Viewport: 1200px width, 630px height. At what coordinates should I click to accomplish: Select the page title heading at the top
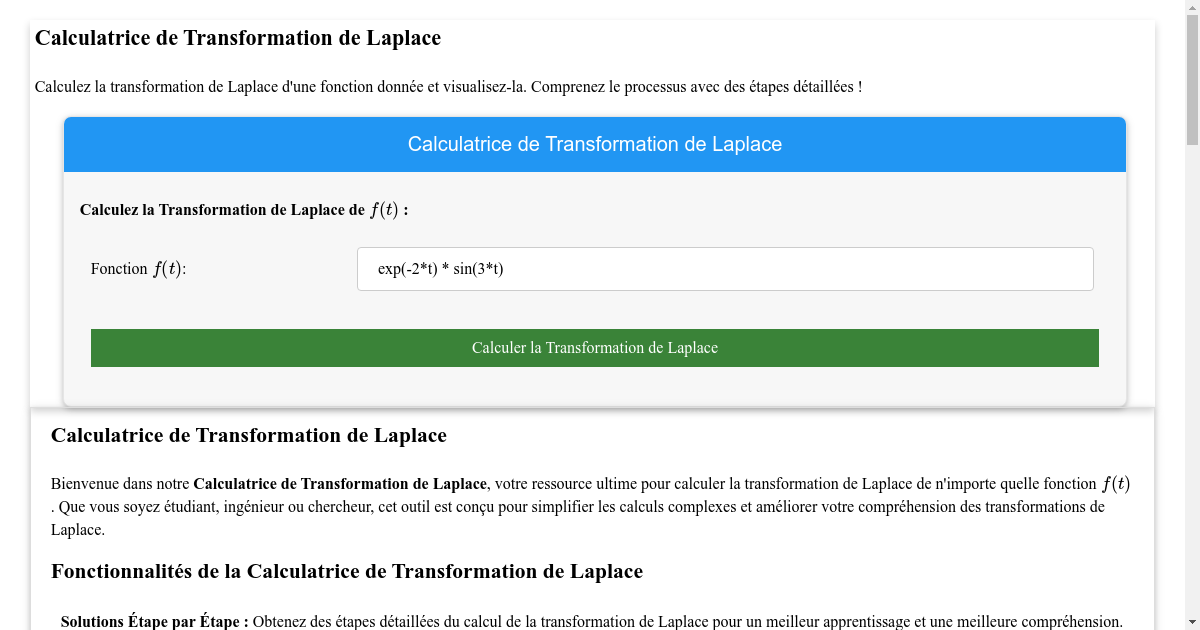click(x=238, y=38)
